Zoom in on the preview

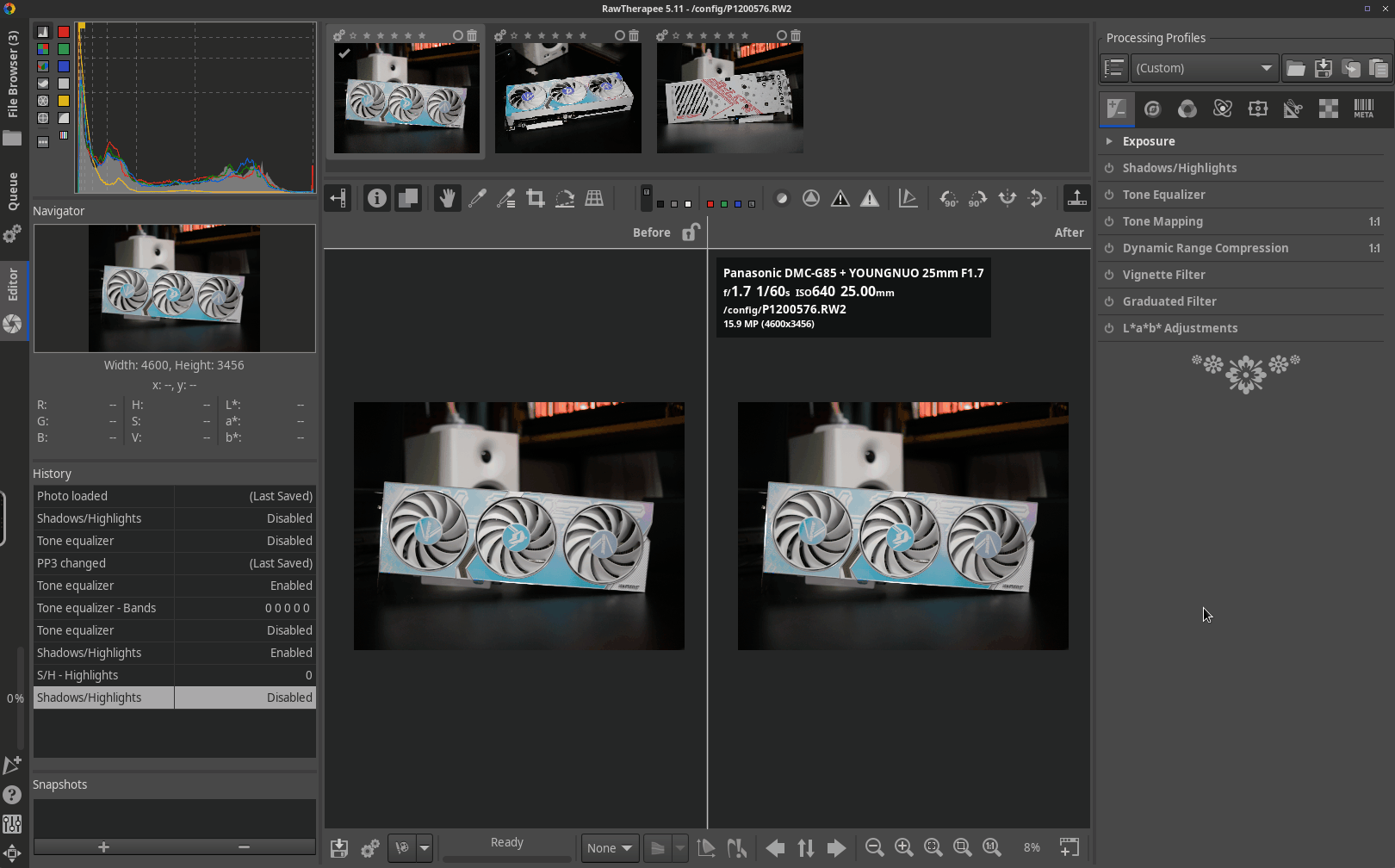(903, 847)
